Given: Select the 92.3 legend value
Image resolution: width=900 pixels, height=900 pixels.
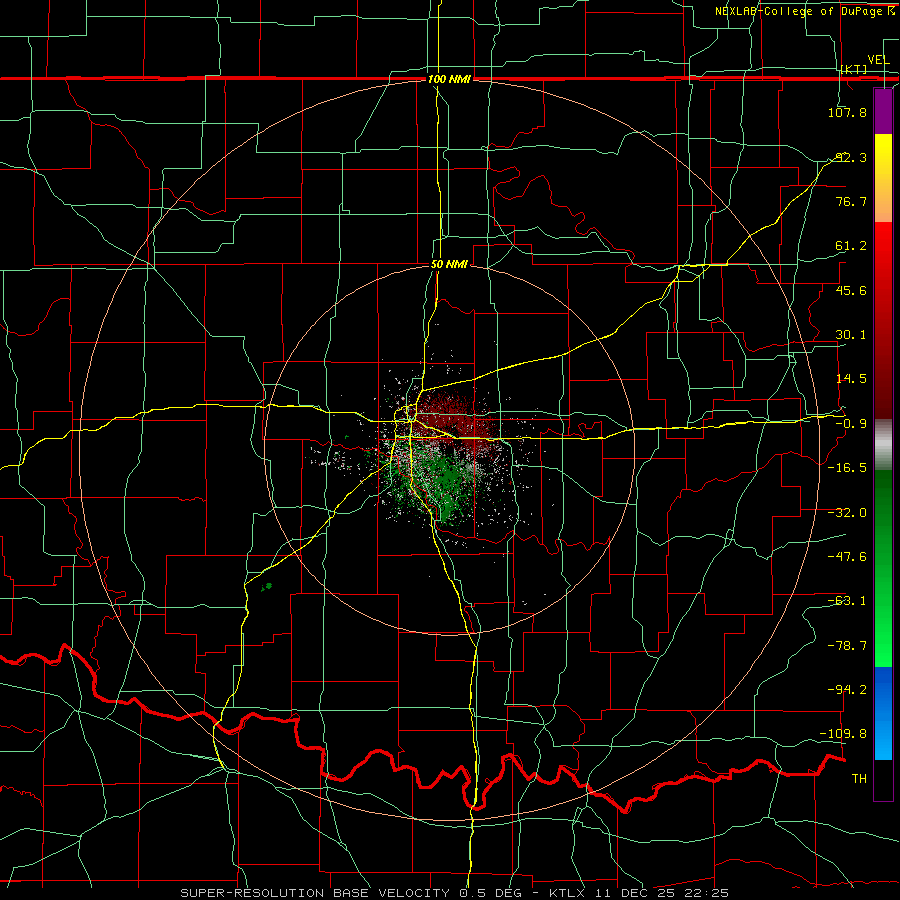Looking at the screenshot, I should (851, 157).
